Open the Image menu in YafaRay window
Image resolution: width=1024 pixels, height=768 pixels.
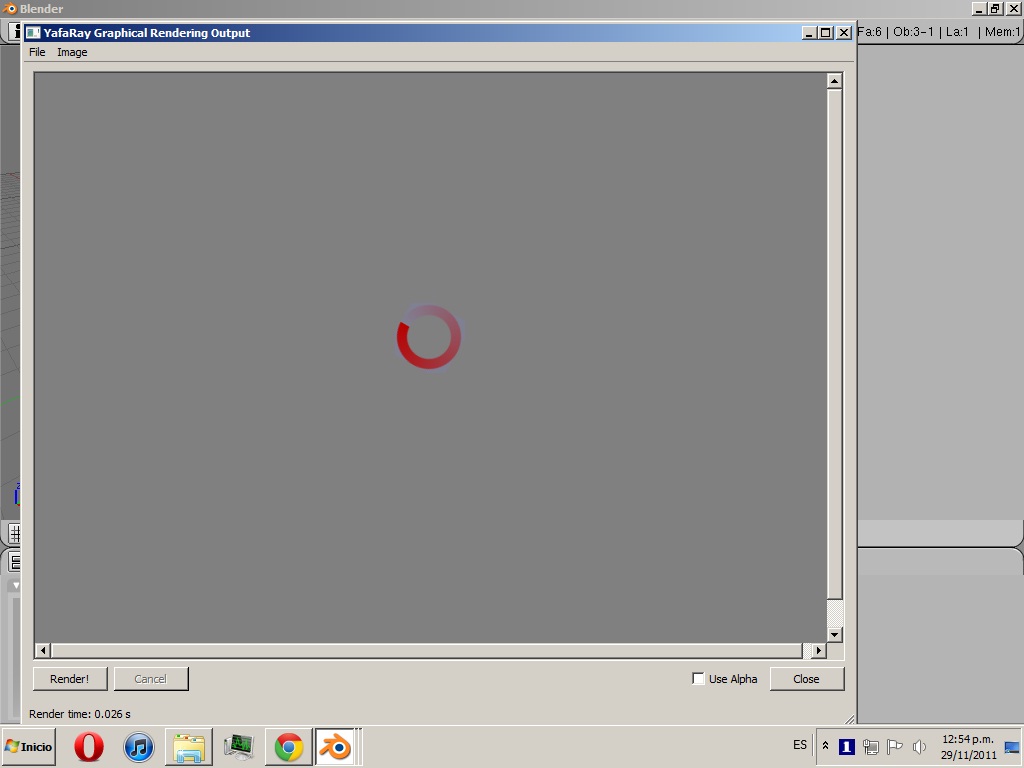(72, 52)
